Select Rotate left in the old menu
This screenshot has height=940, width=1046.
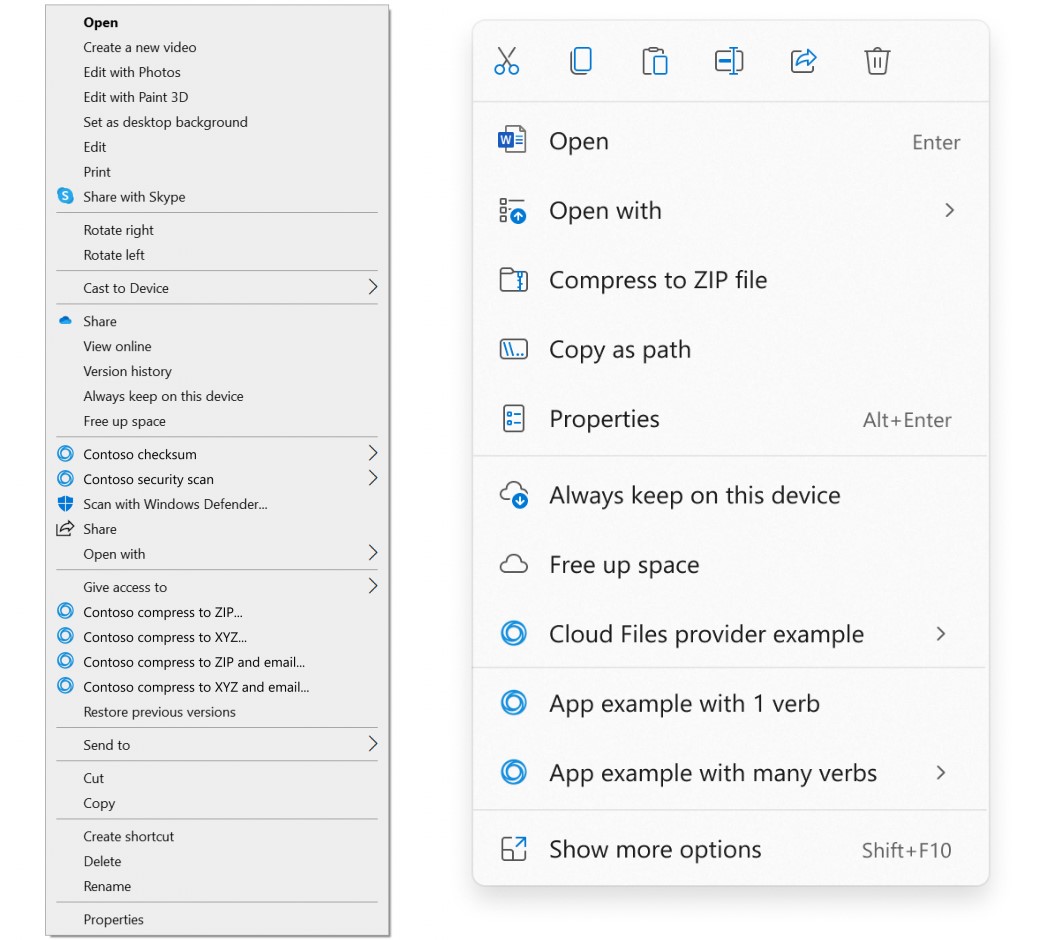[113, 255]
